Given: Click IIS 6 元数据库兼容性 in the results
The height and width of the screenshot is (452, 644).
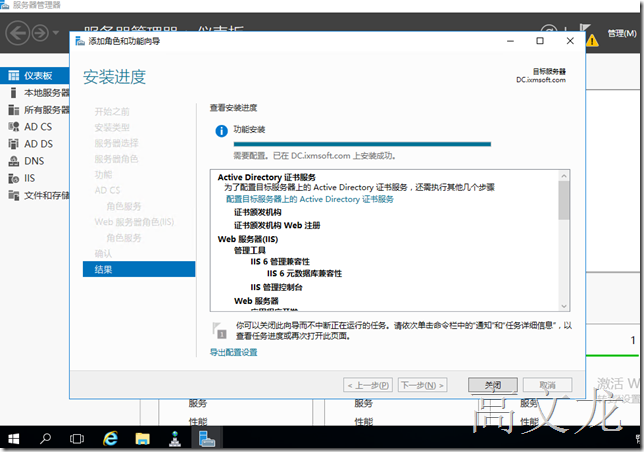Looking at the screenshot, I should click(304, 273).
